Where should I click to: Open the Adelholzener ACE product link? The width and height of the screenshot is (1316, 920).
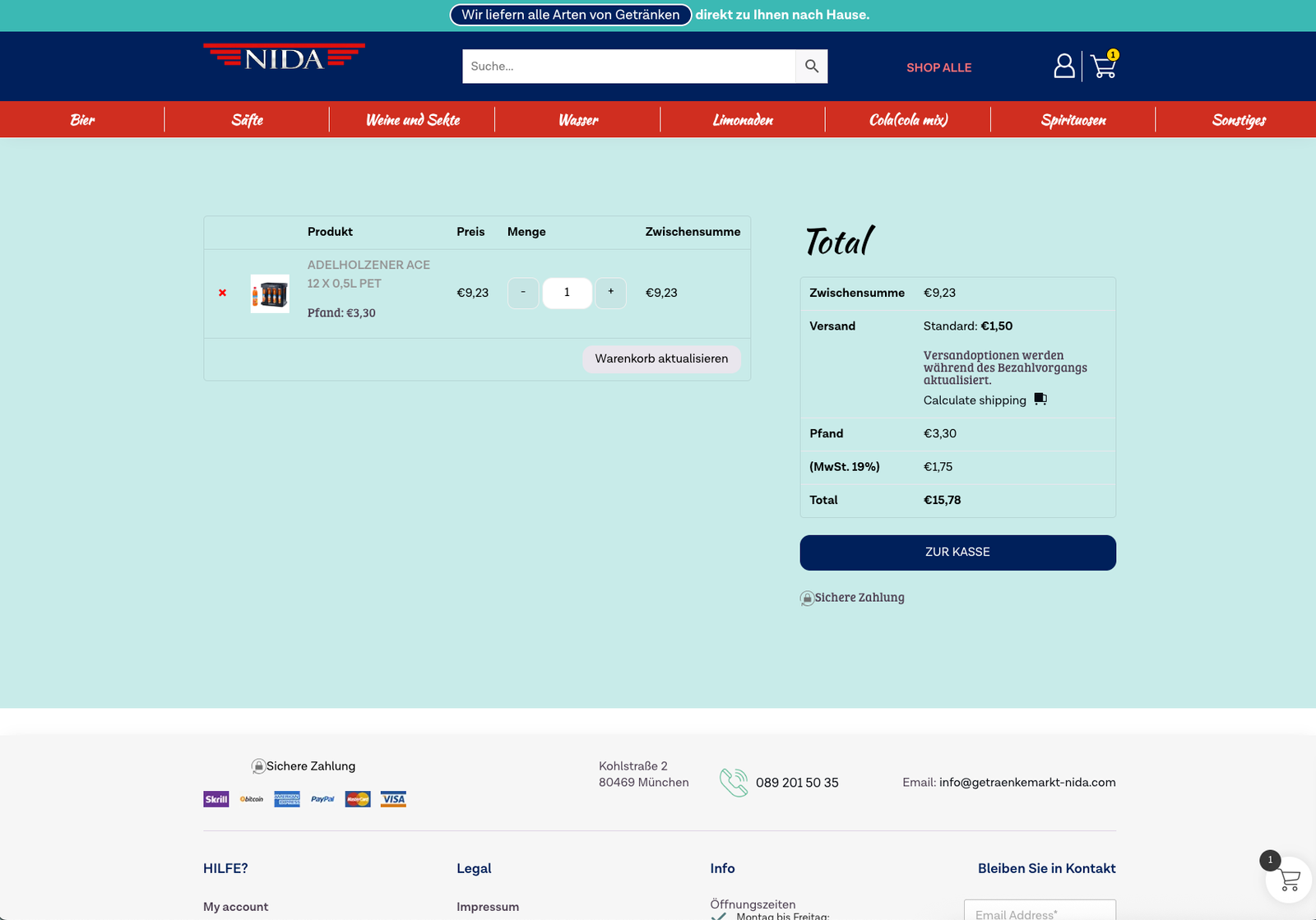(x=368, y=274)
